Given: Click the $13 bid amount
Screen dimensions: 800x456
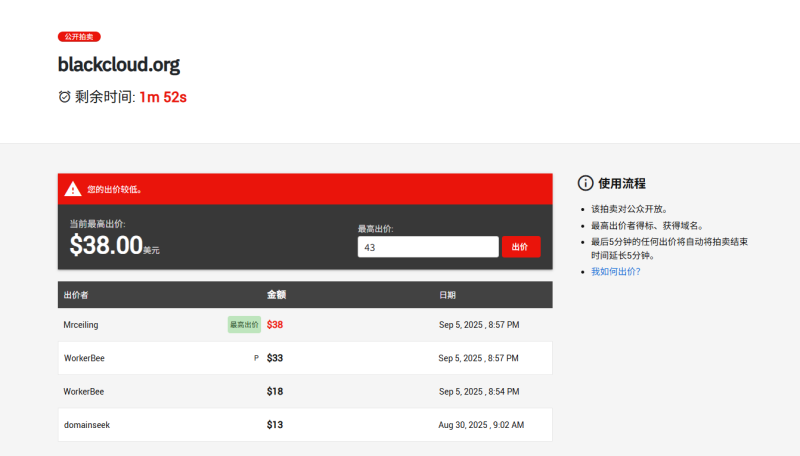Looking at the screenshot, I should click(275, 425).
